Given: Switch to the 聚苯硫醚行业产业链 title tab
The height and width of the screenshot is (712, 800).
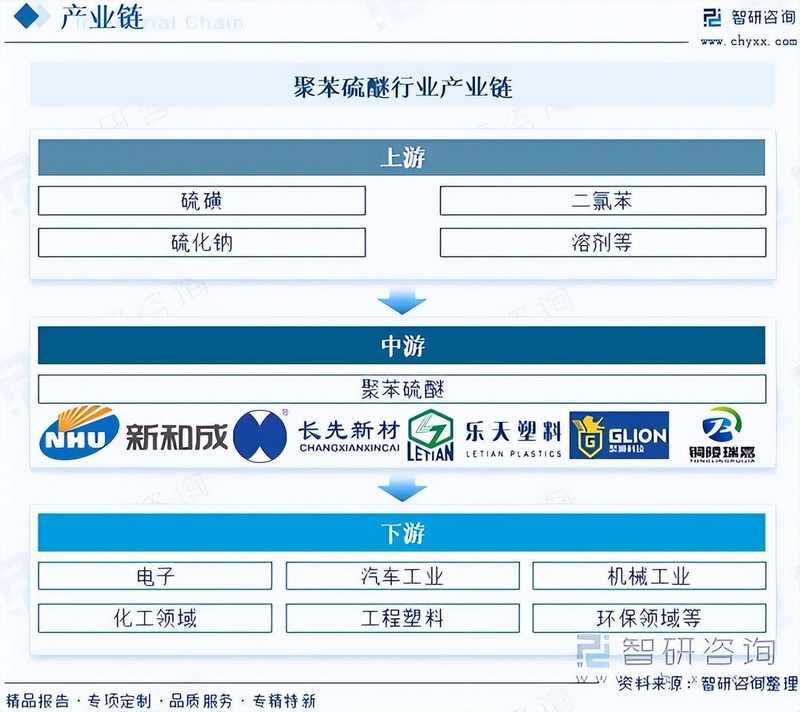Looking at the screenshot, I should (x=400, y=87).
